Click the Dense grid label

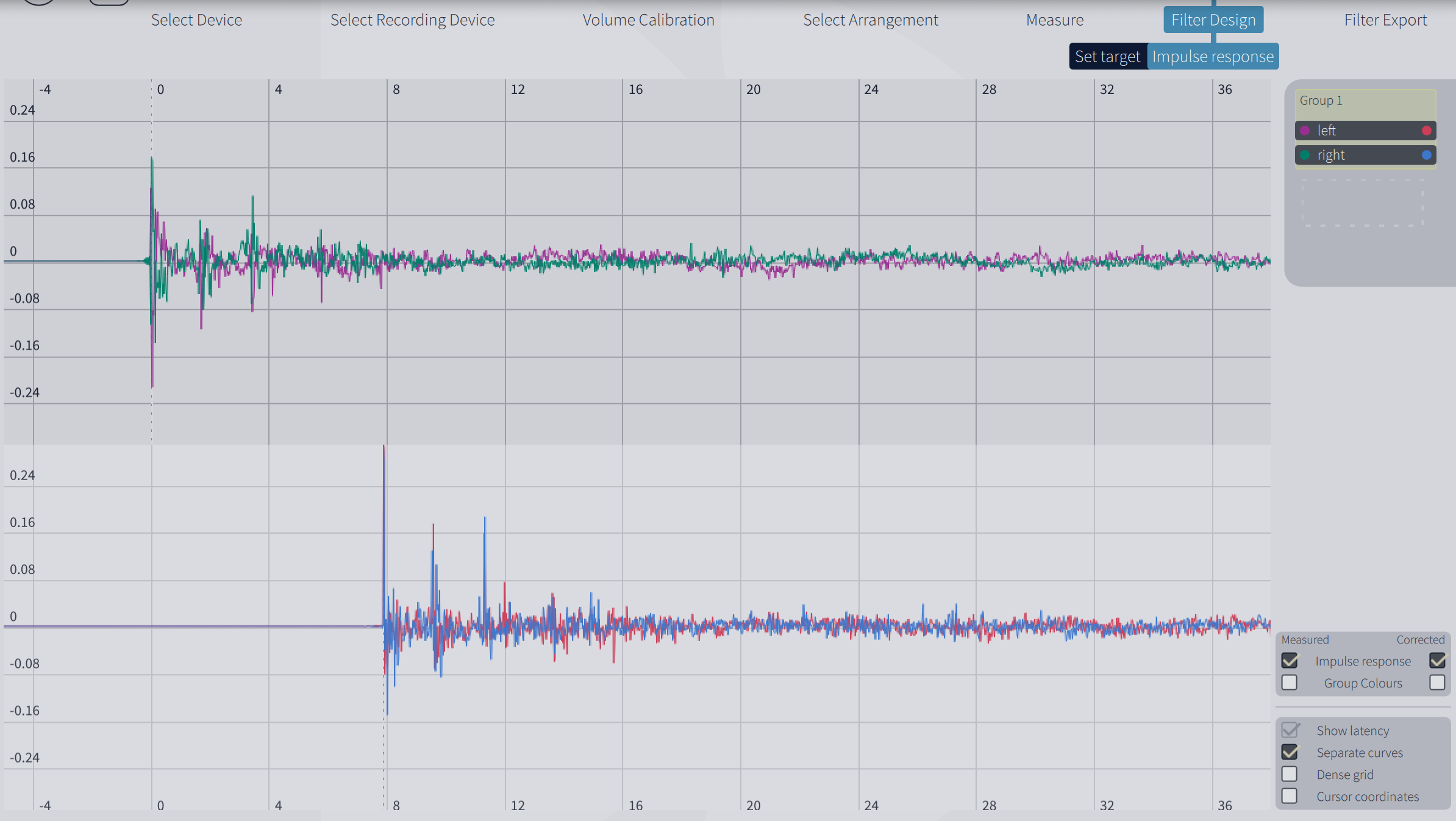click(x=1345, y=775)
